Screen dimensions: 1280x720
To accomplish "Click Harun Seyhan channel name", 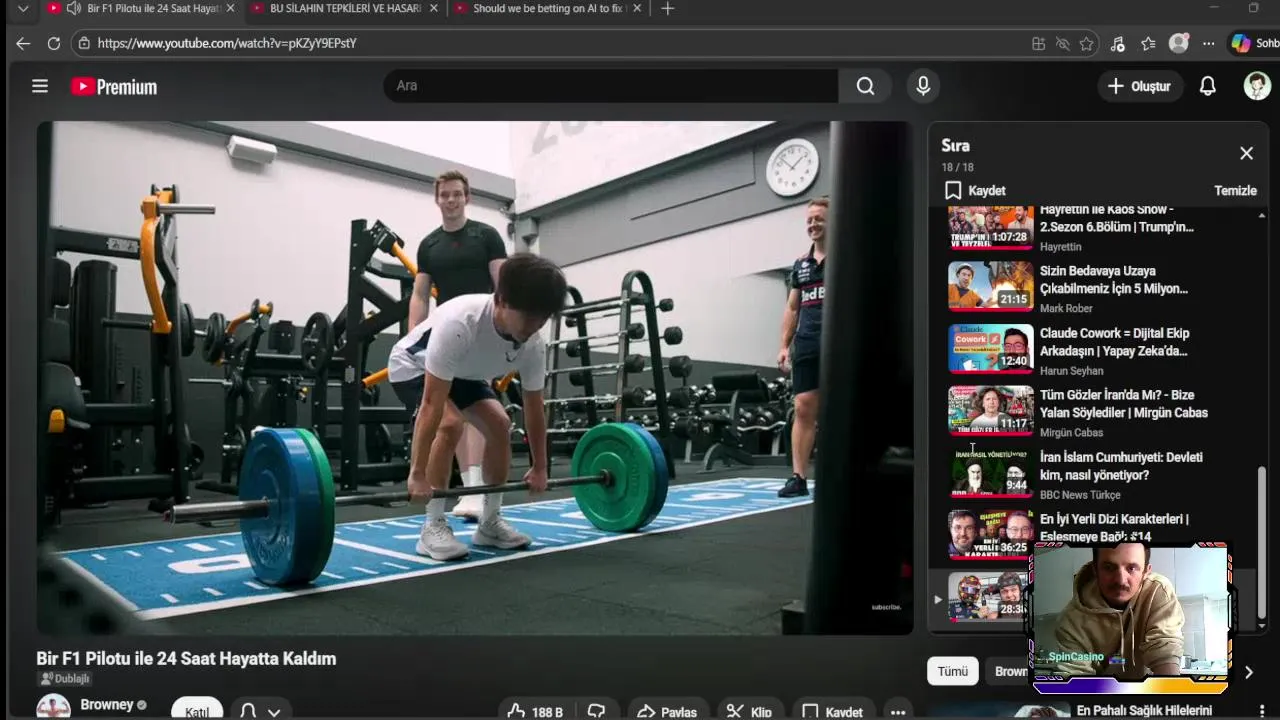I will click(1071, 370).
